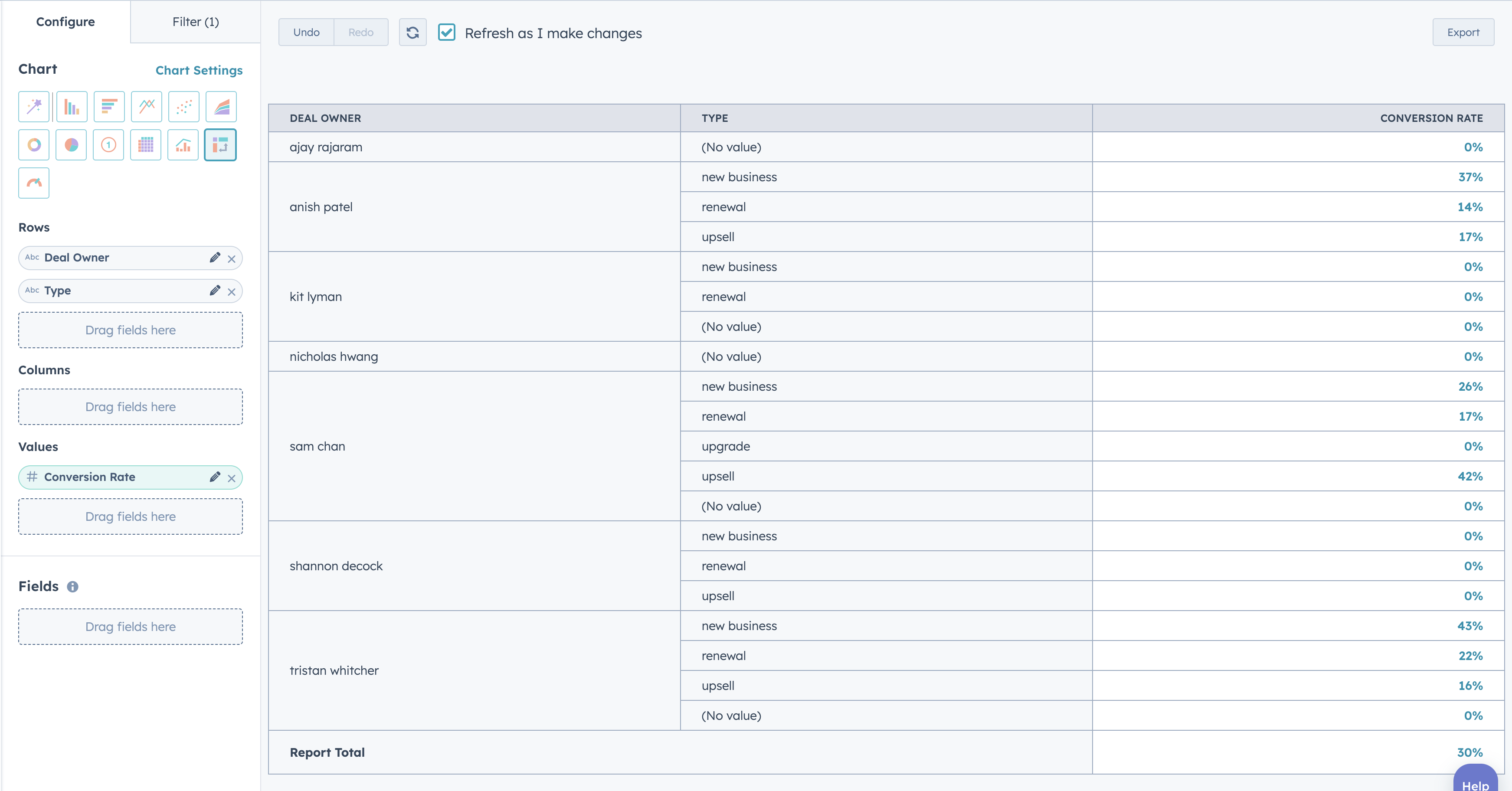This screenshot has width=1512, height=791.
Task: Select the pie chart icon
Action: [71, 143]
